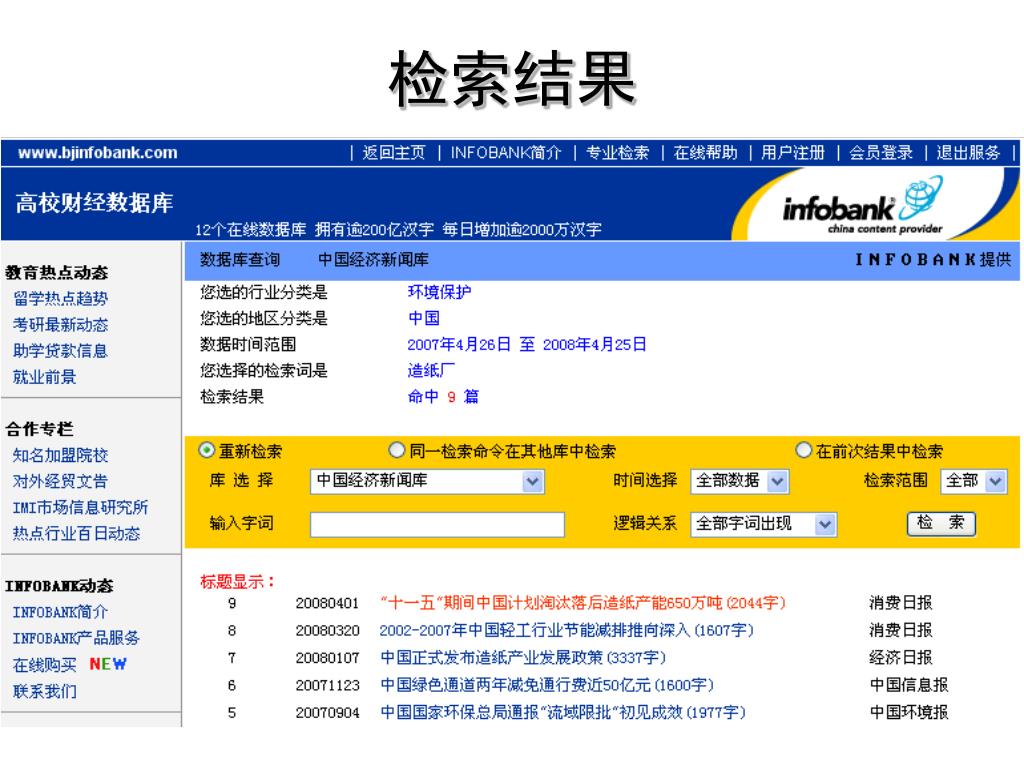Open the 对外经贸文告 sidebar link
The width and height of the screenshot is (1024, 768).
(x=60, y=481)
